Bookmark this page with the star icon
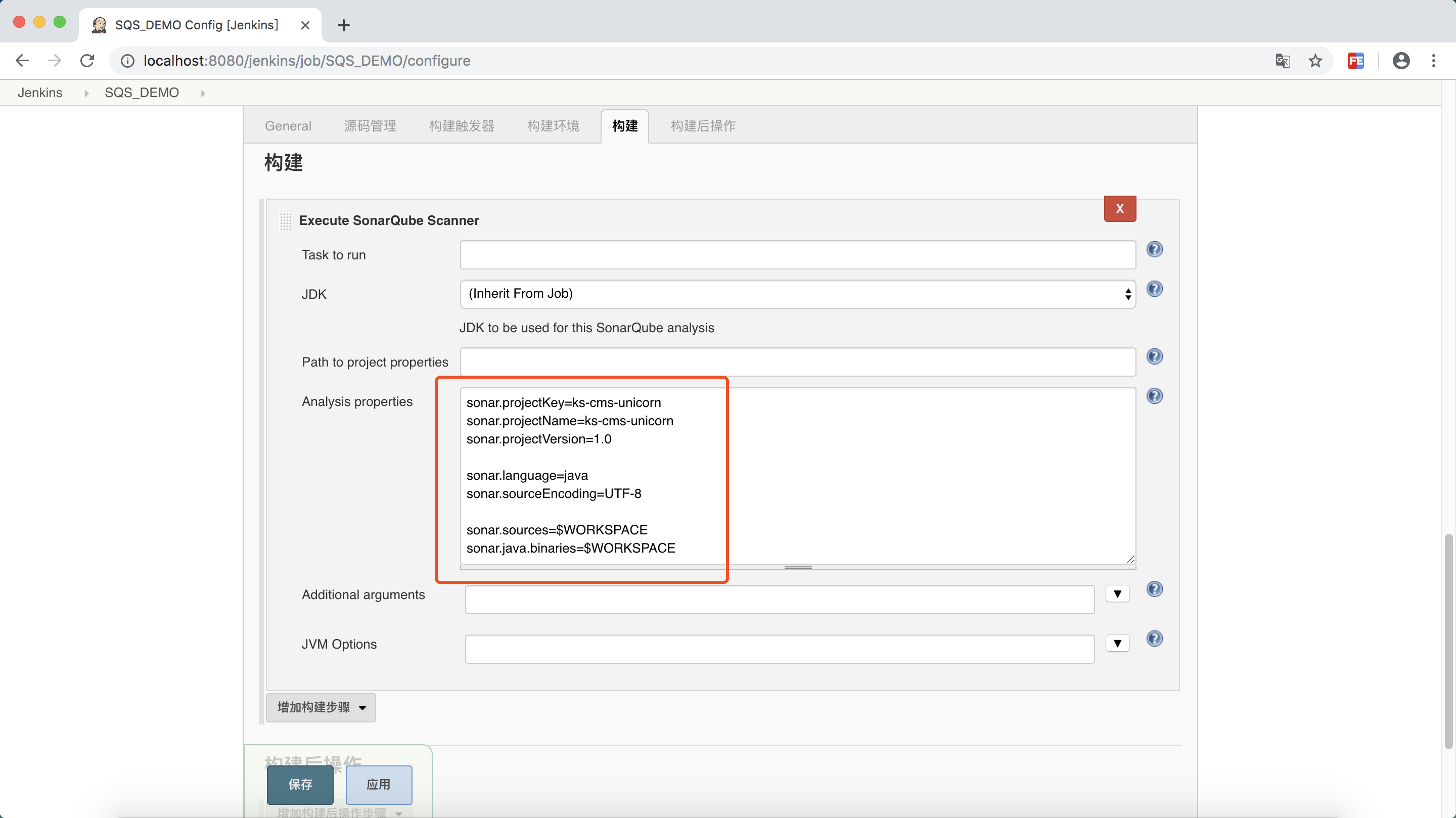This screenshot has height=818, width=1456. coord(1315,61)
